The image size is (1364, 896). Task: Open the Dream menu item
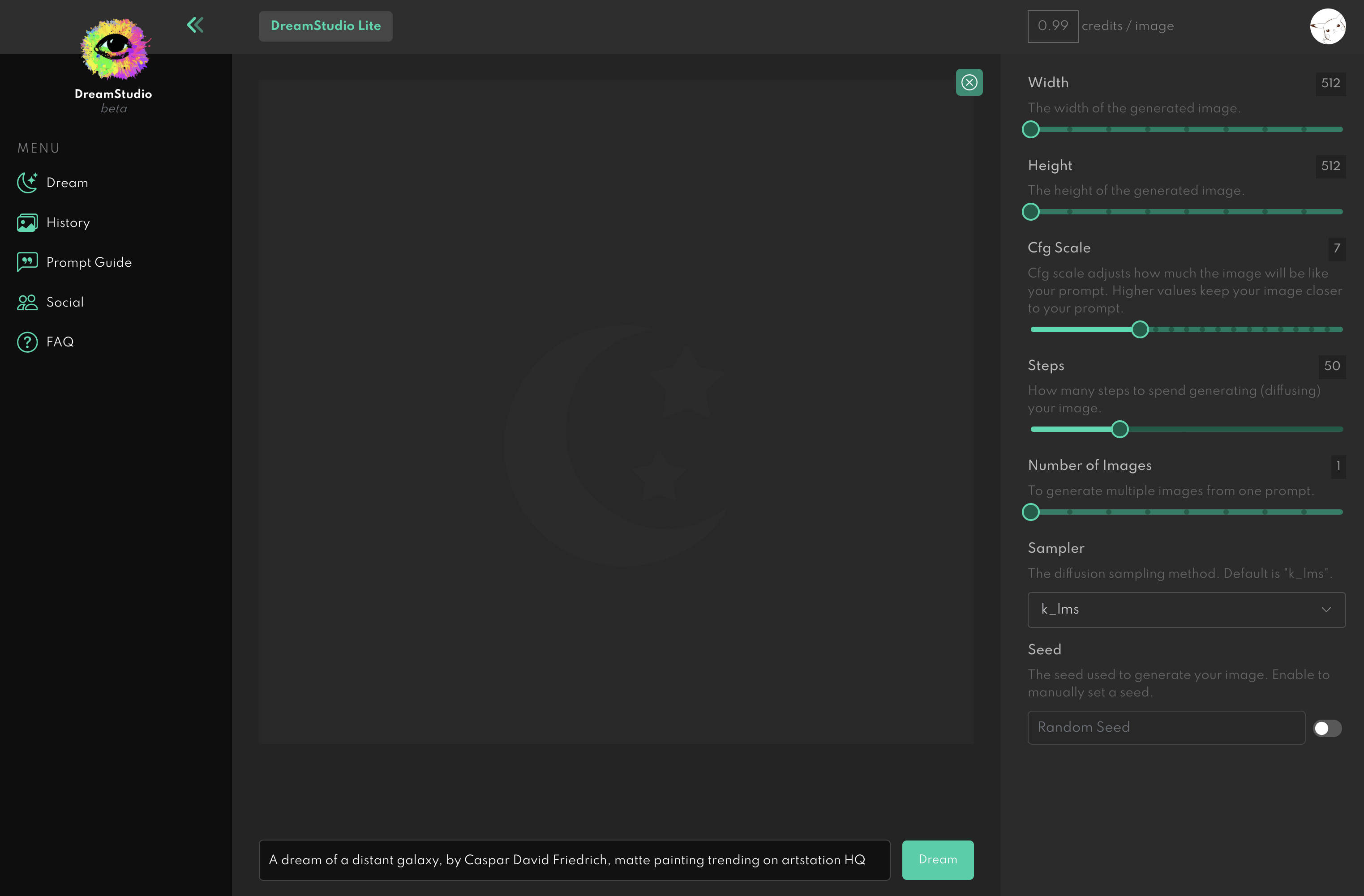[67, 183]
